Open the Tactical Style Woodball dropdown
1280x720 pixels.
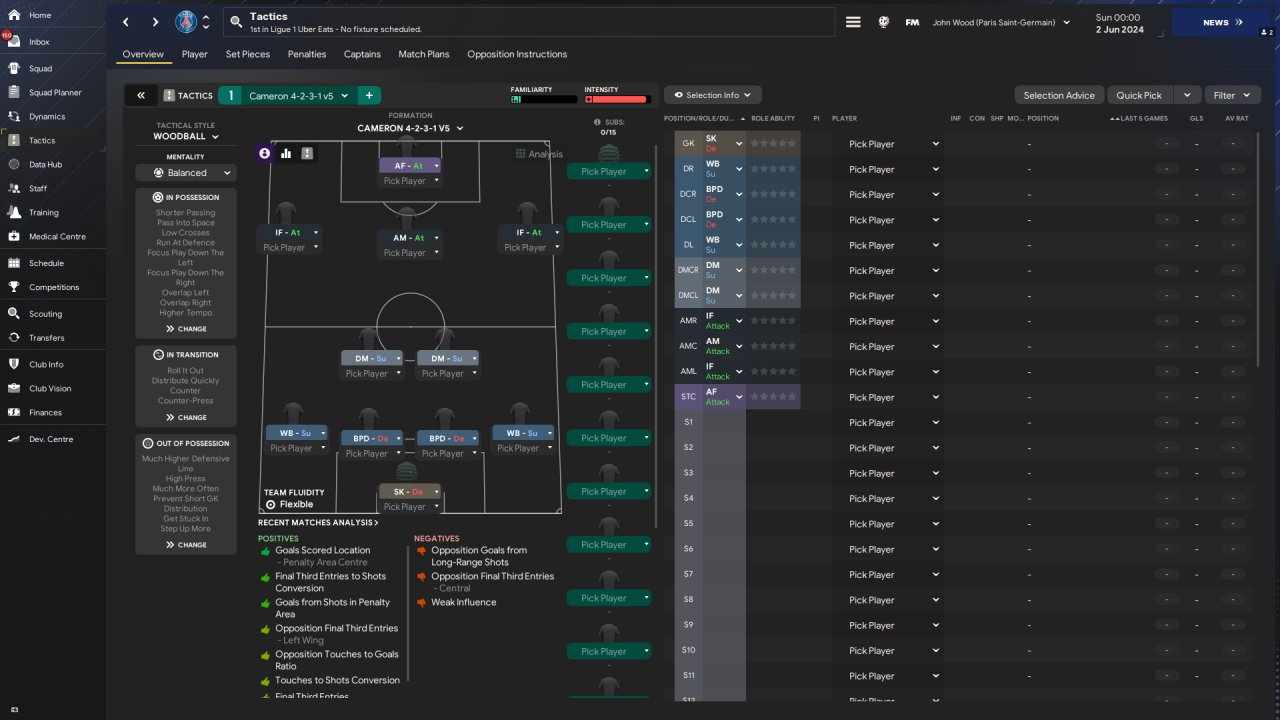point(186,137)
